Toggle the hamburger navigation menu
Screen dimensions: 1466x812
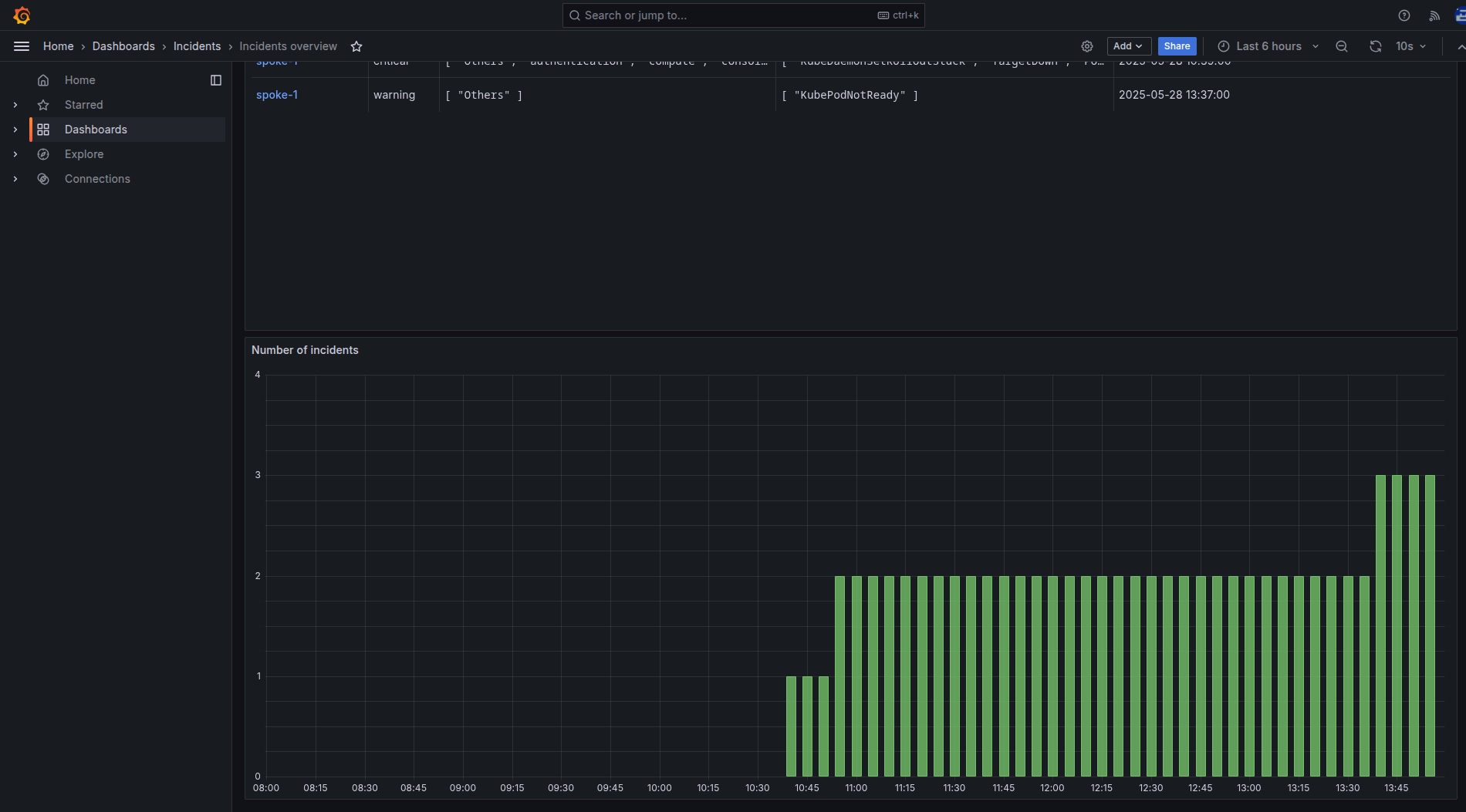(x=22, y=46)
